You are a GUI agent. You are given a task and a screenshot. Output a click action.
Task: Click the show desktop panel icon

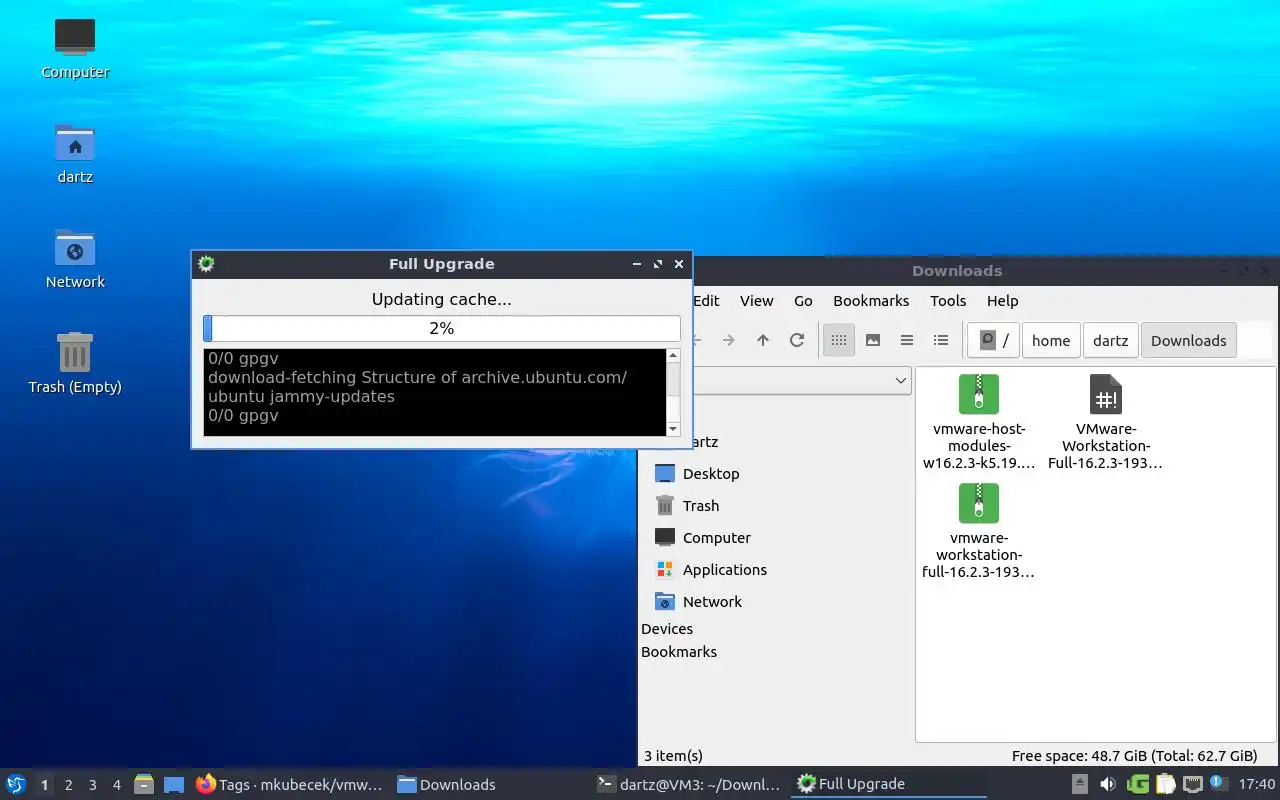[x=174, y=784]
